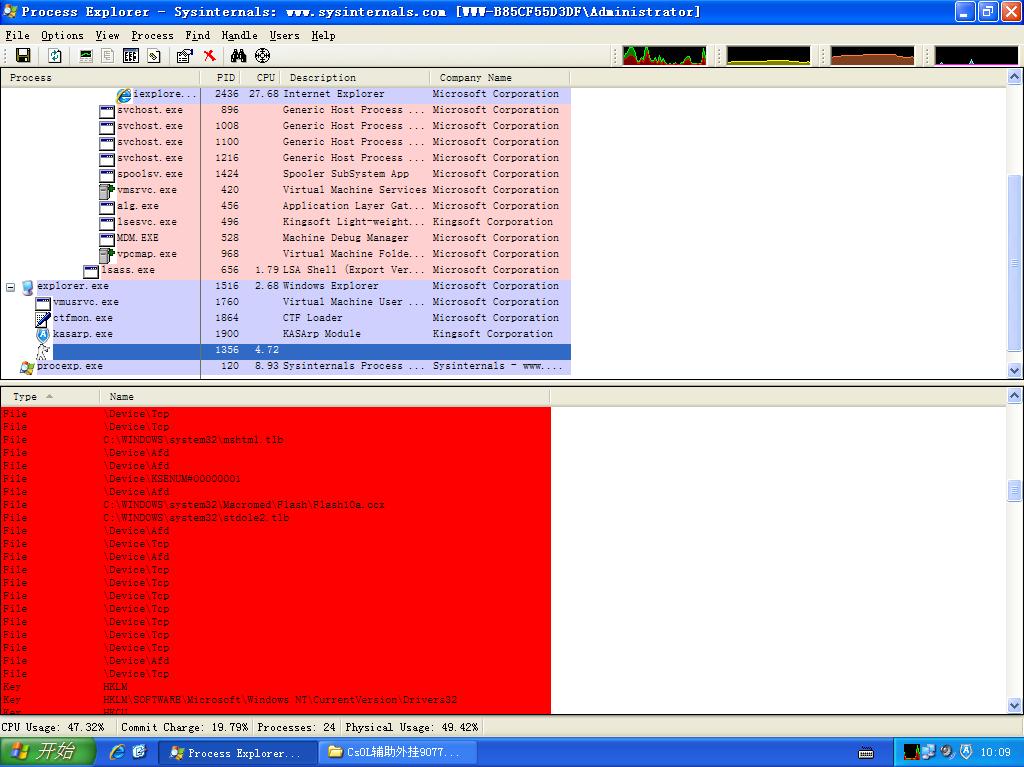1024x767 pixels.
Task: Collapse the explorer.exe process tree
Action: (10, 287)
